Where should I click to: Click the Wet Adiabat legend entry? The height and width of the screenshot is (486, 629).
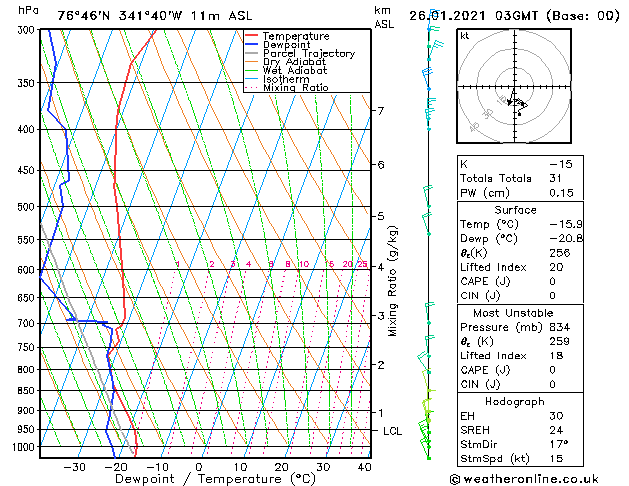click(x=286, y=71)
